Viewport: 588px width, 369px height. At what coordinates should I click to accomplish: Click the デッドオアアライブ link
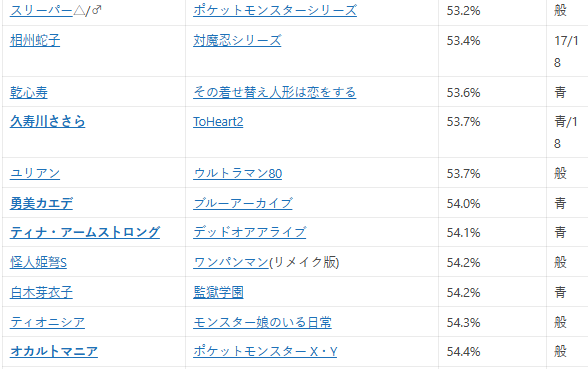coord(249,232)
